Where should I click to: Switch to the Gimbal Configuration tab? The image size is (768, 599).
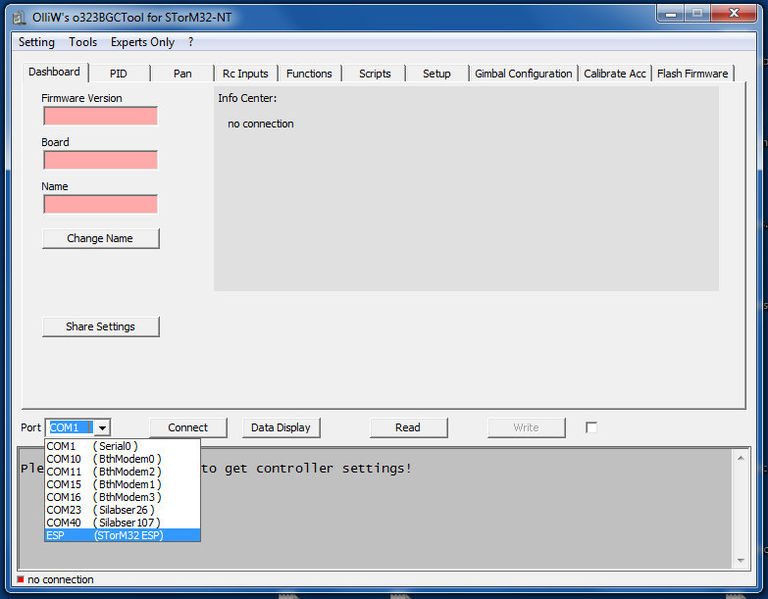[523, 74]
